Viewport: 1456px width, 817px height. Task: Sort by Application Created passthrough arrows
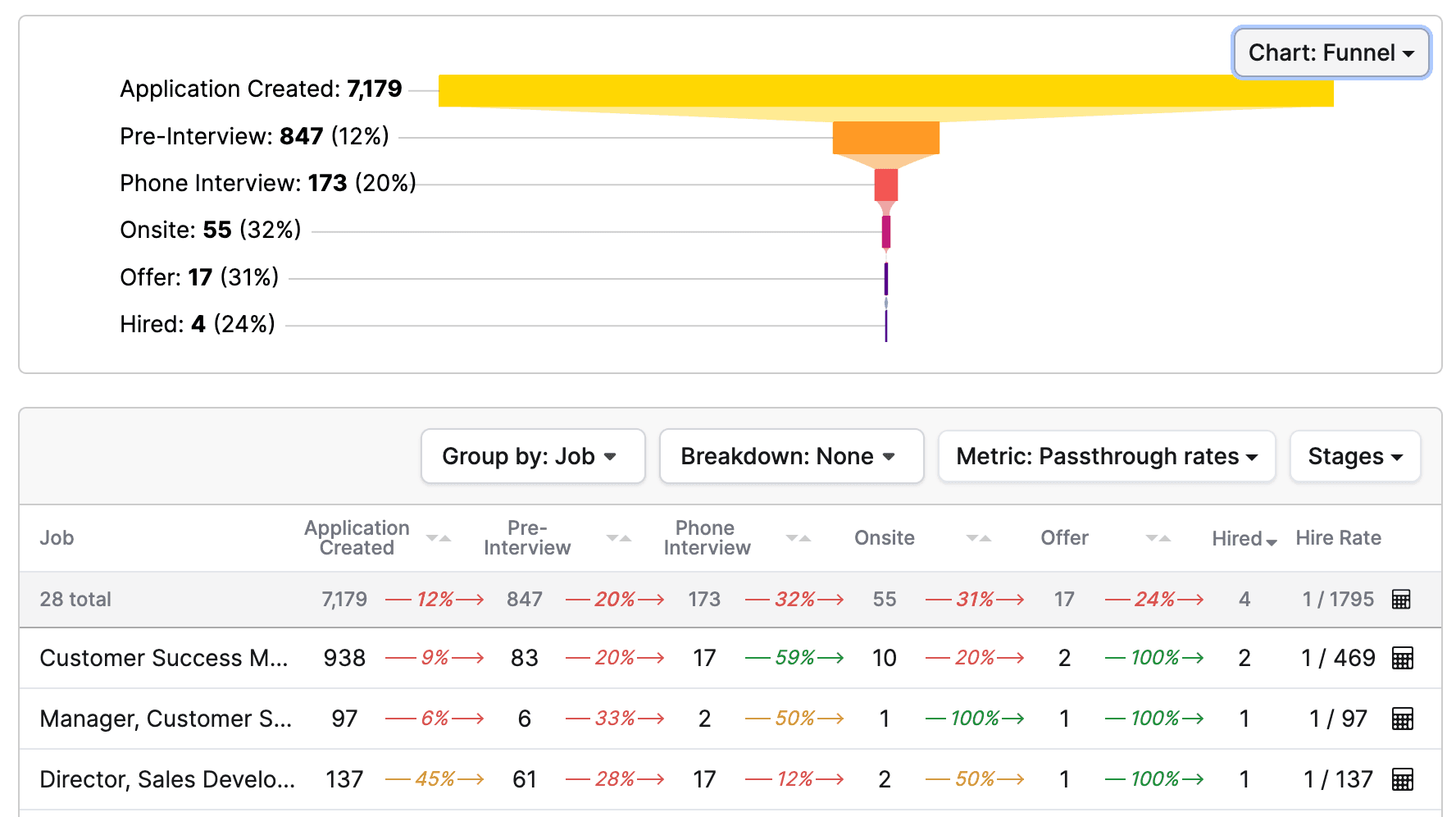439,539
